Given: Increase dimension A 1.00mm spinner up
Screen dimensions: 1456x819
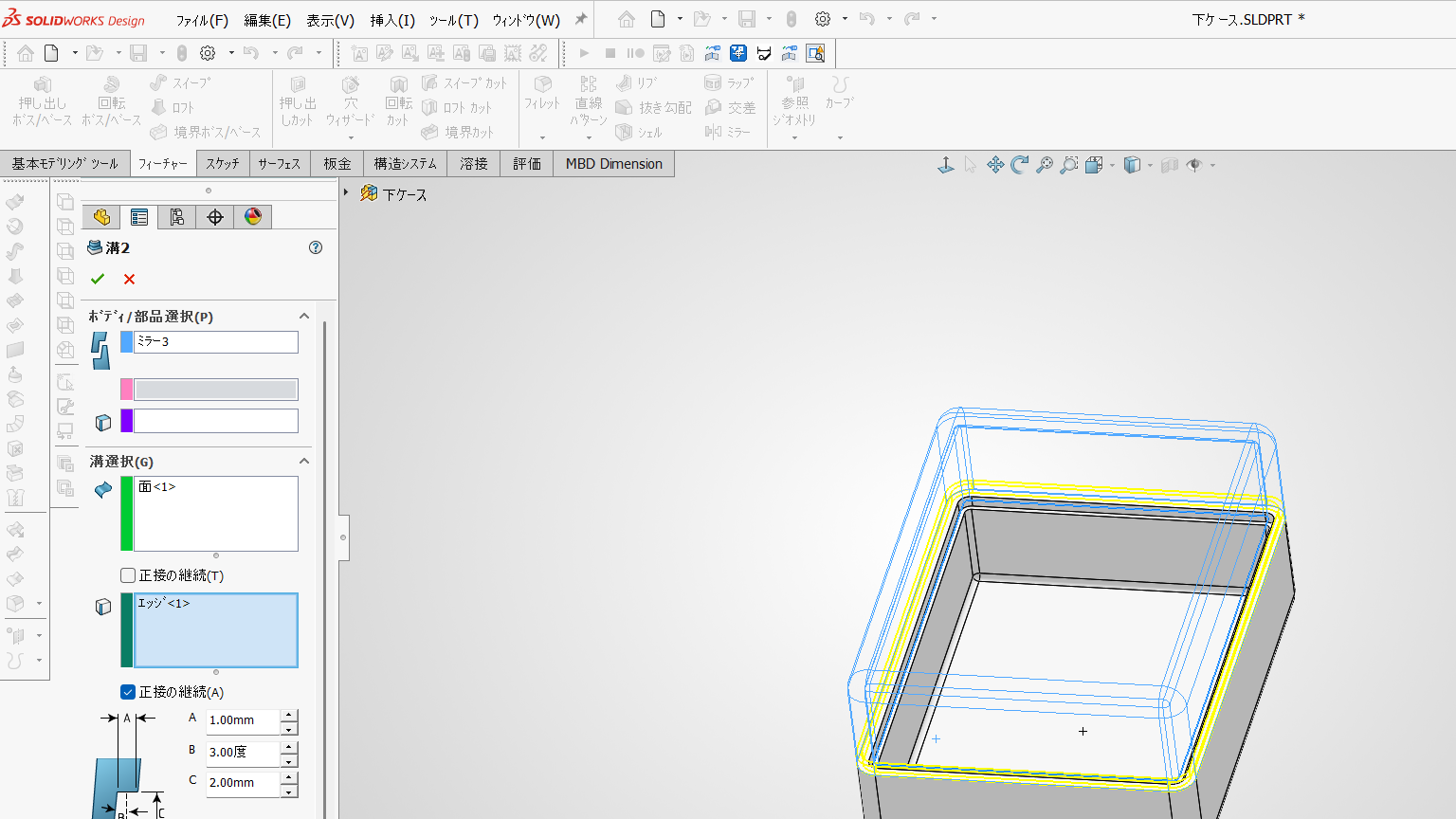Looking at the screenshot, I should pyautogui.click(x=289, y=716).
